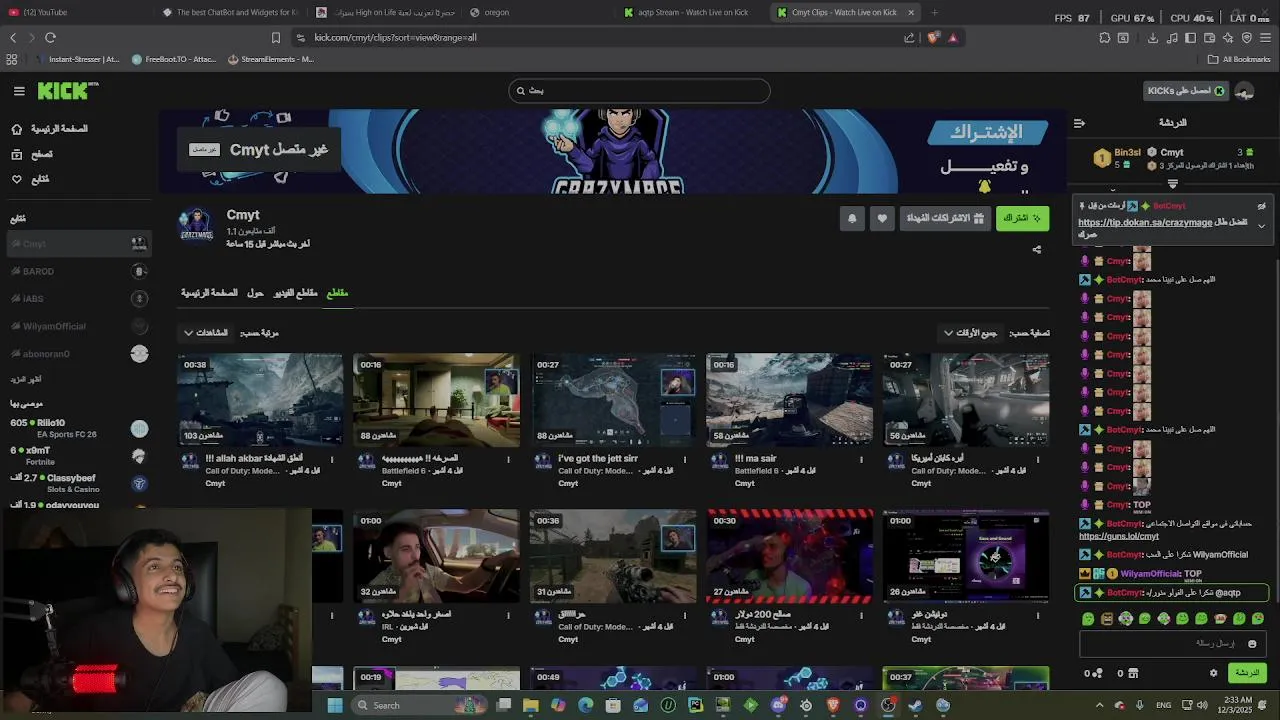Viewport: 1280px width, 720px height.
Task: Open chat settings gear icon
Action: [1214, 673]
